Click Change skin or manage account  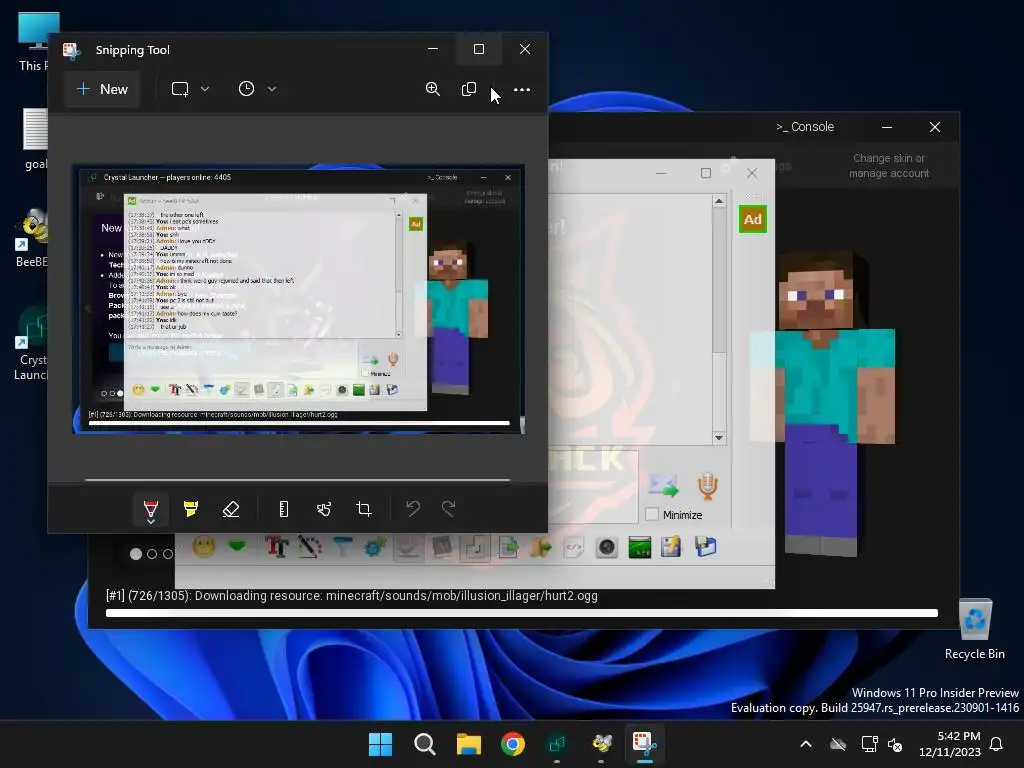889,166
